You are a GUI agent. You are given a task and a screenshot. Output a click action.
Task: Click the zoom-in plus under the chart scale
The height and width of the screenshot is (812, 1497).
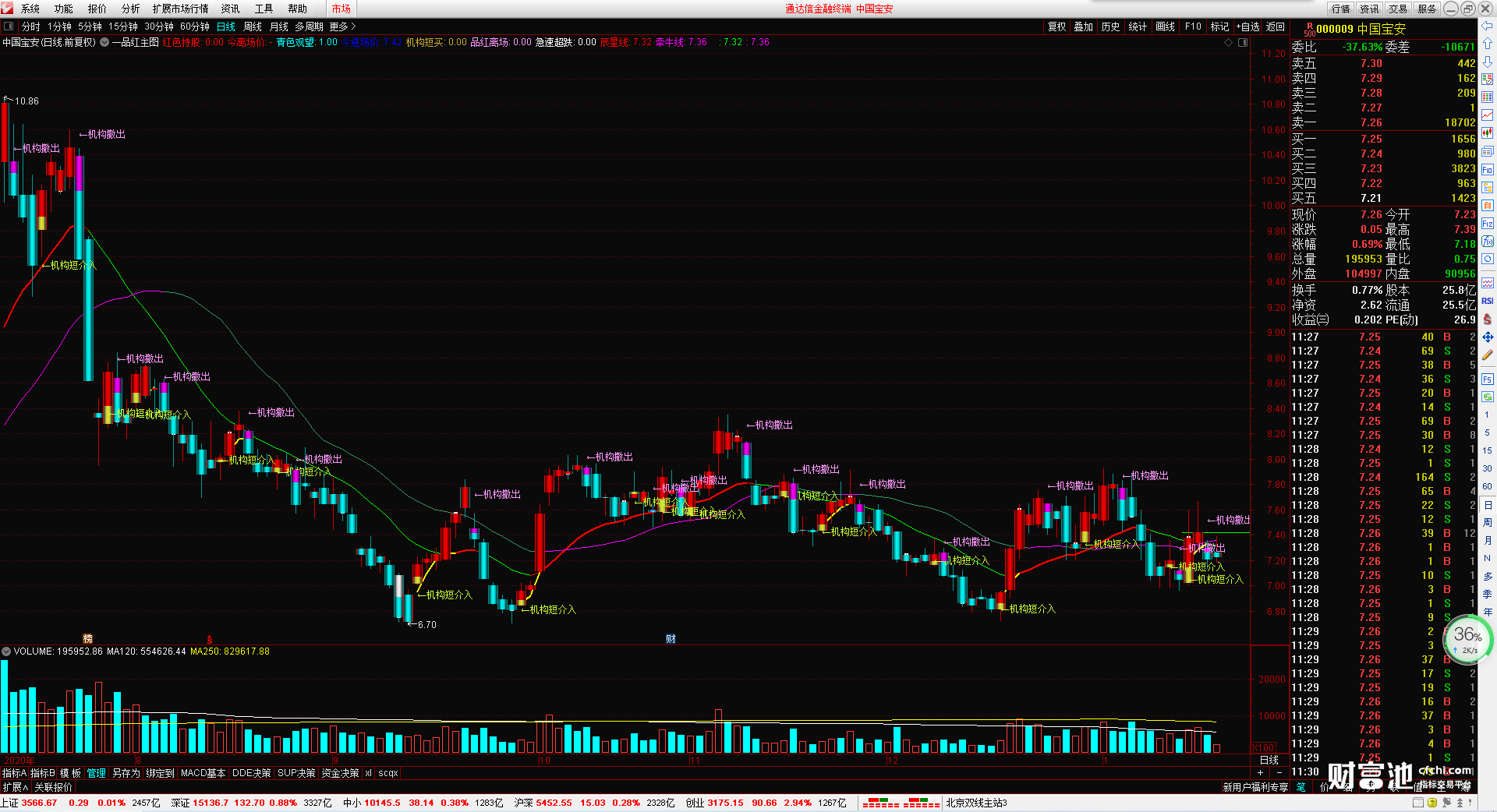(x=1261, y=773)
